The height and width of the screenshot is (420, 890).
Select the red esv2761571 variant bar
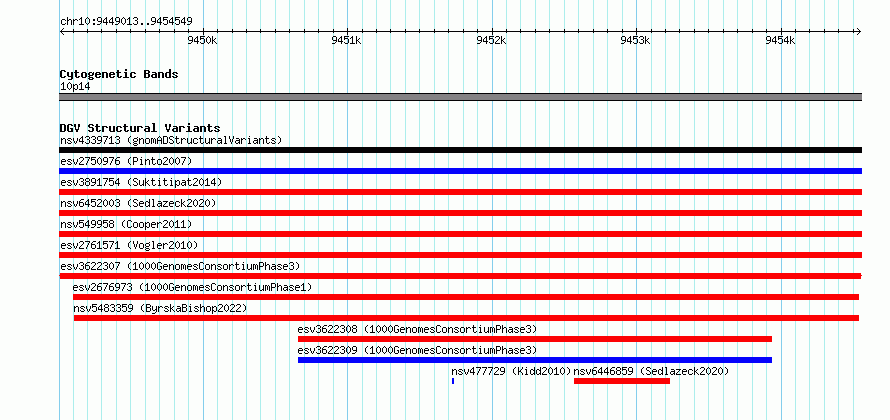coord(460,255)
